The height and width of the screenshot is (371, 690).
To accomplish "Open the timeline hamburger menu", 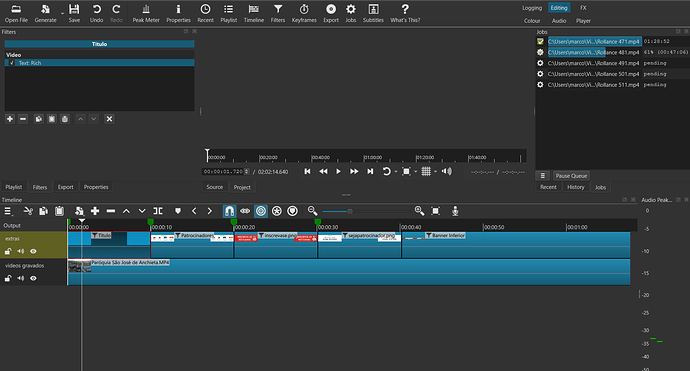I will pos(8,211).
